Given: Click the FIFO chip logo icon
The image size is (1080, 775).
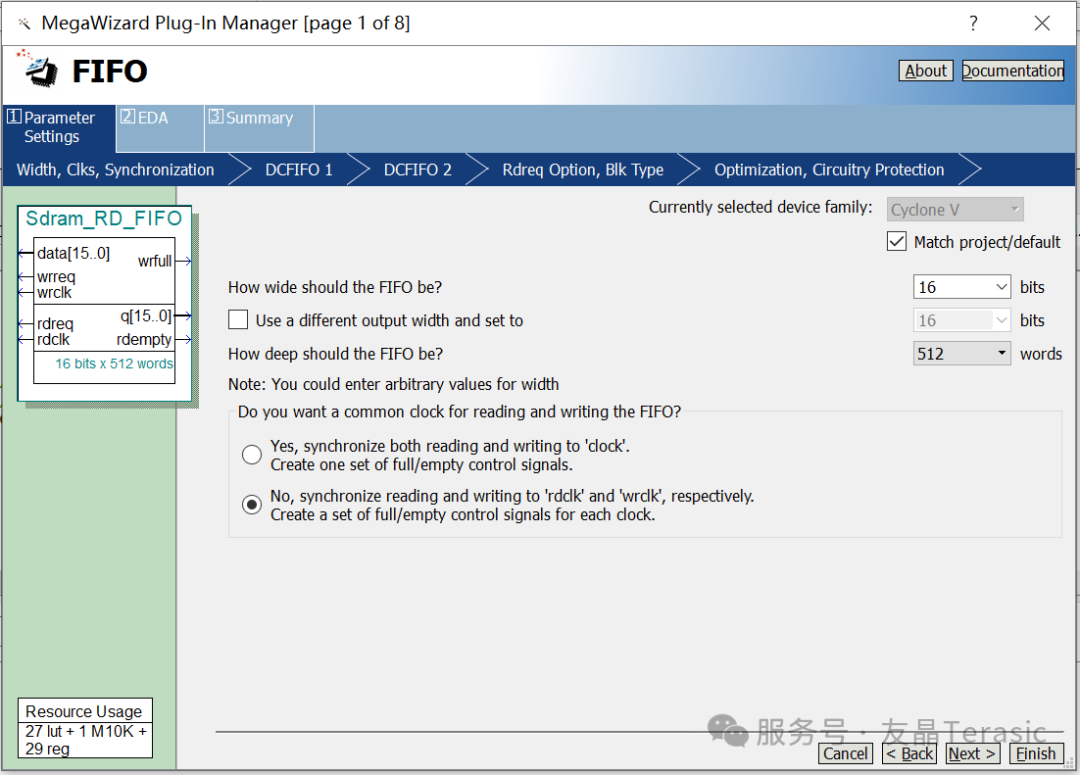Looking at the screenshot, I should tap(41, 70).
